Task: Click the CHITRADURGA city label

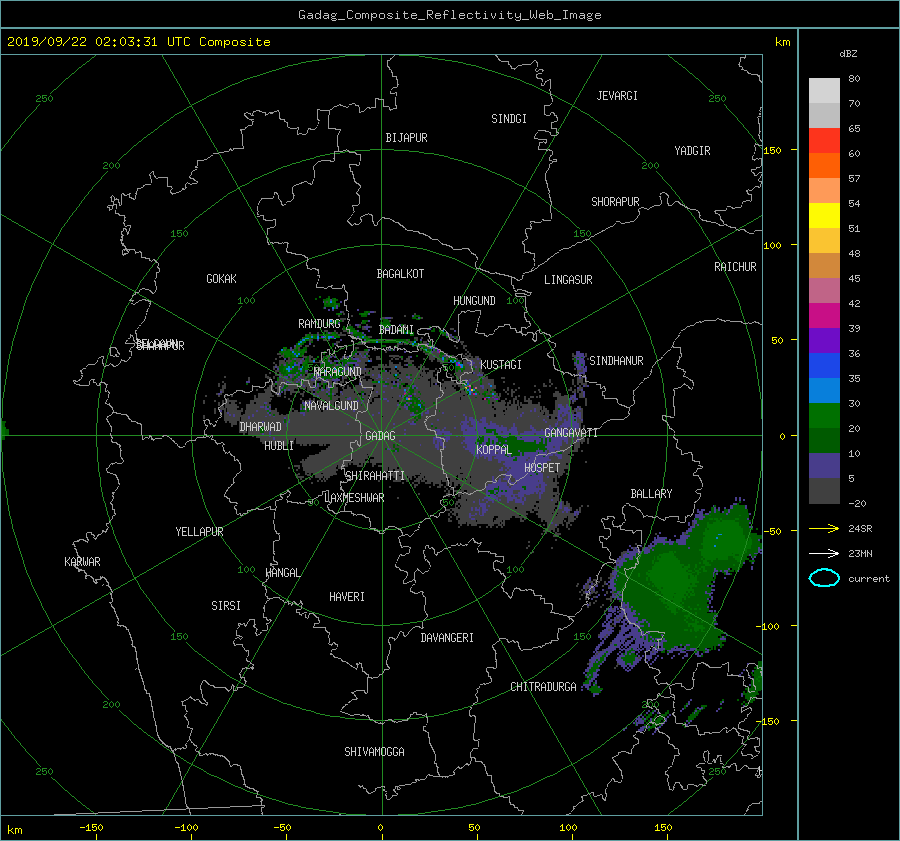Action: [543, 687]
